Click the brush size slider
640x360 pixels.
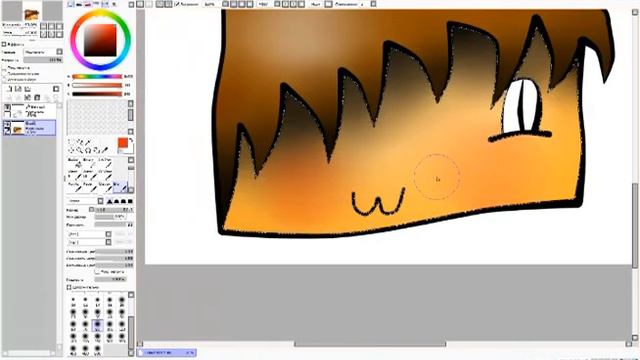pyautogui.click(x=114, y=209)
